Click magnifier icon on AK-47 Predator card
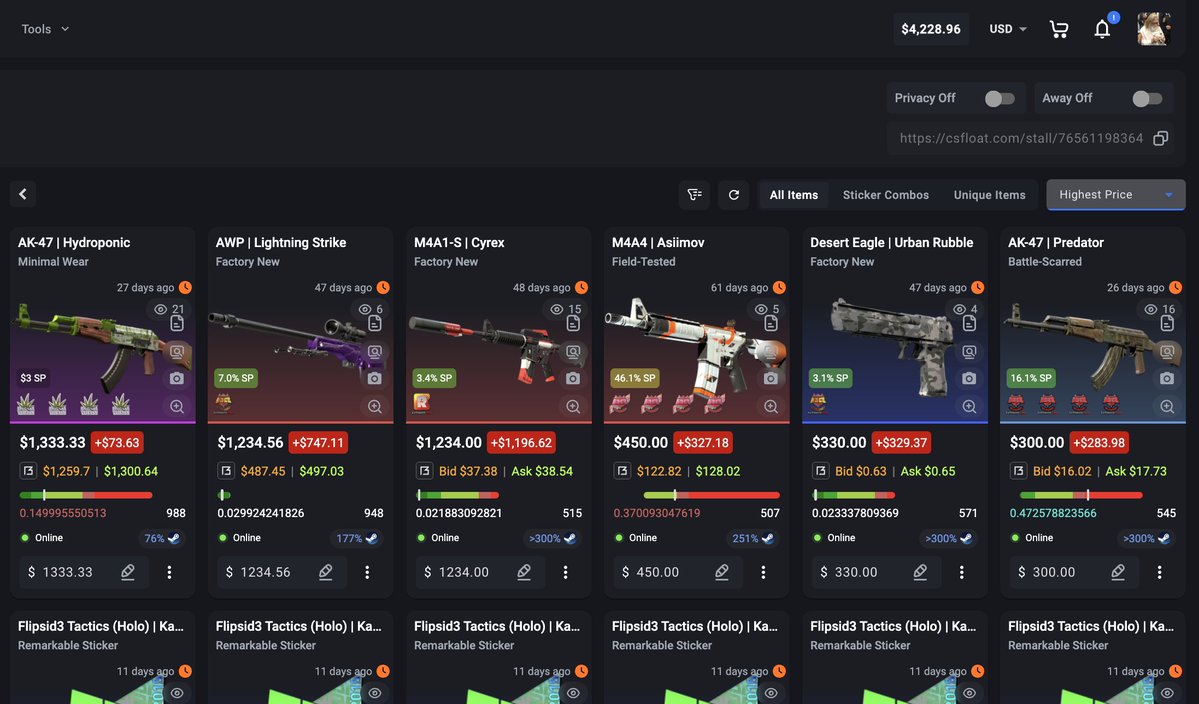The height and width of the screenshot is (704, 1199). (1167, 407)
